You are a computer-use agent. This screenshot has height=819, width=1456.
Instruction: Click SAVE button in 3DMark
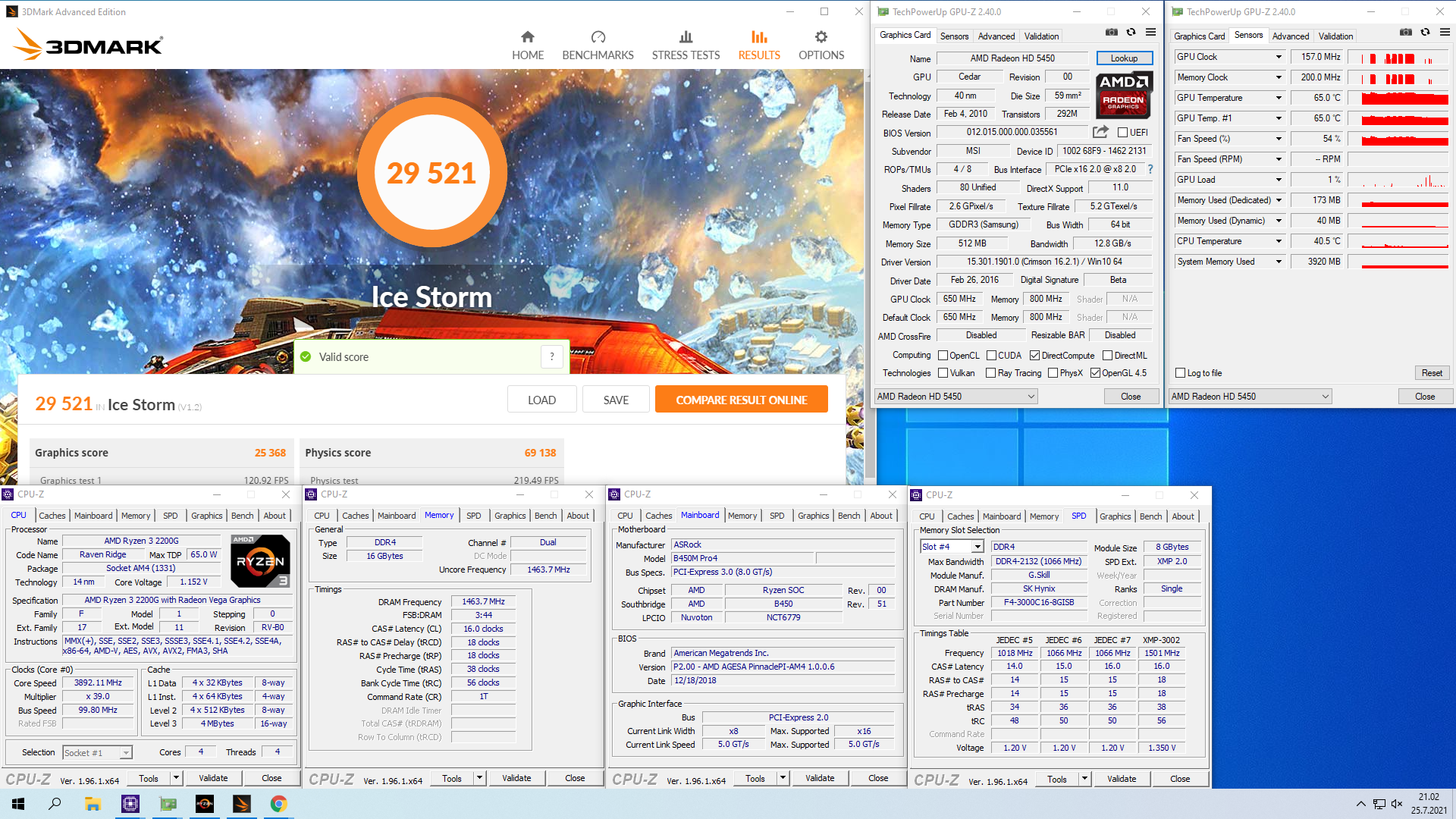click(616, 400)
